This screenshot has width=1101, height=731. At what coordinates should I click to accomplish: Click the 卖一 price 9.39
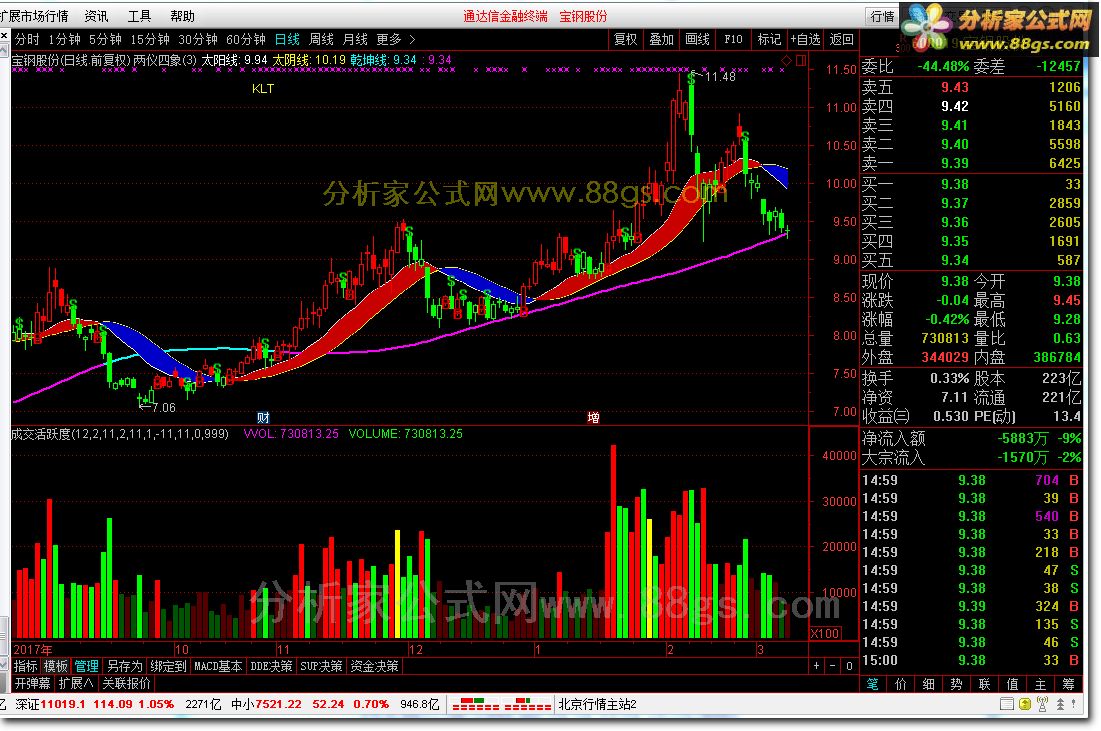(x=954, y=163)
